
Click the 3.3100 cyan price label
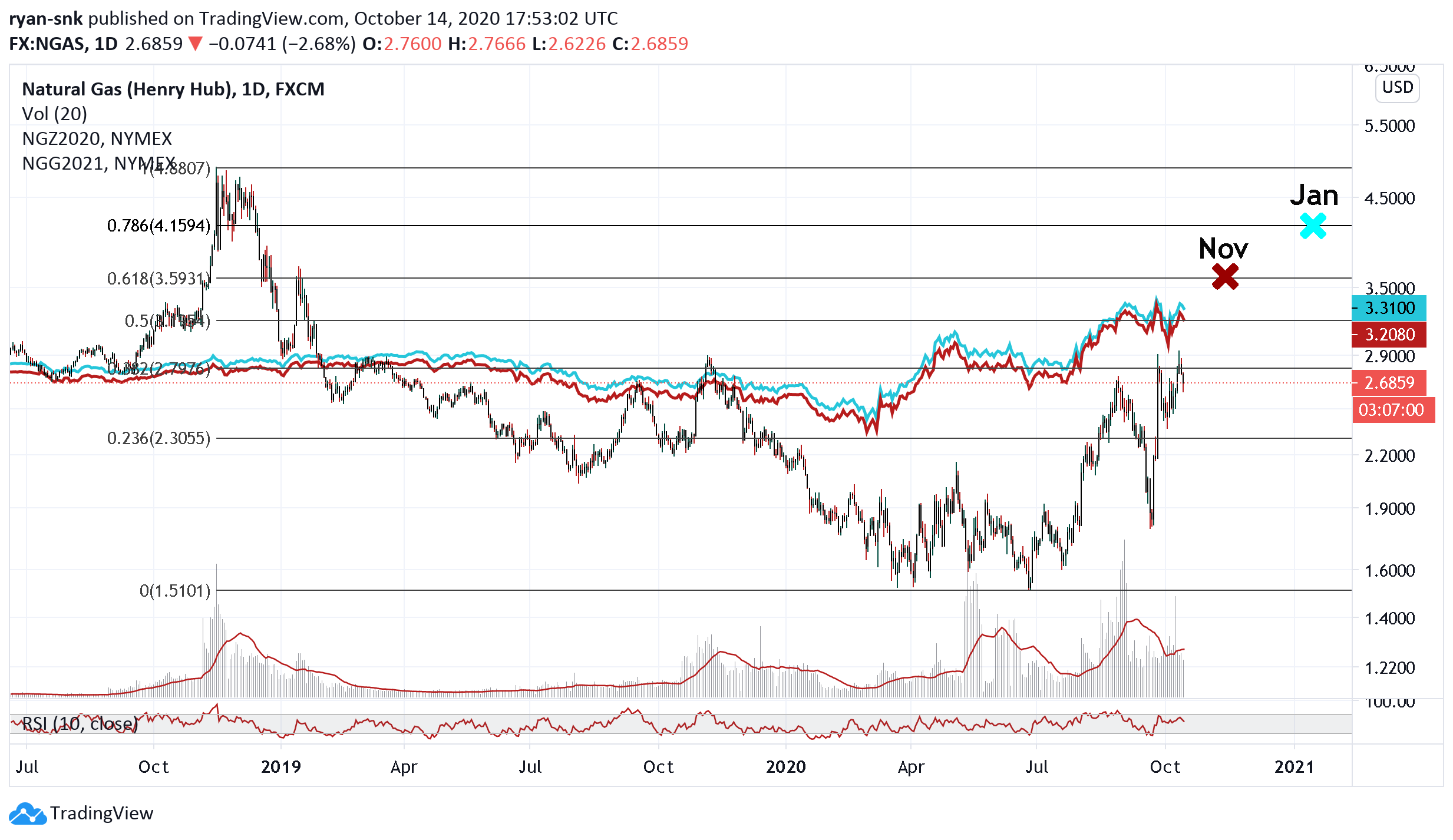click(1389, 308)
